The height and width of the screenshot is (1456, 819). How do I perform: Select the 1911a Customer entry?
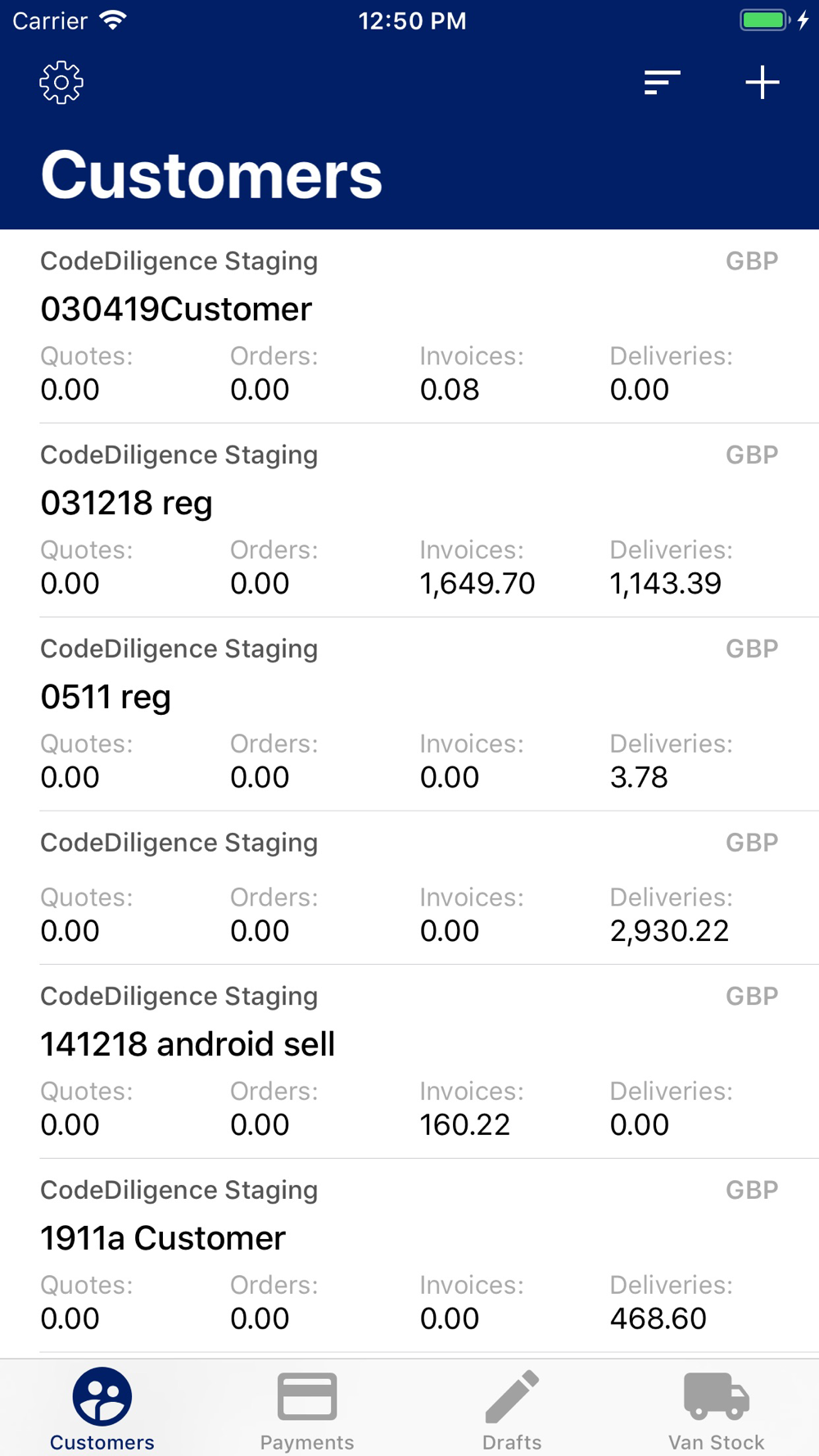point(163,1238)
